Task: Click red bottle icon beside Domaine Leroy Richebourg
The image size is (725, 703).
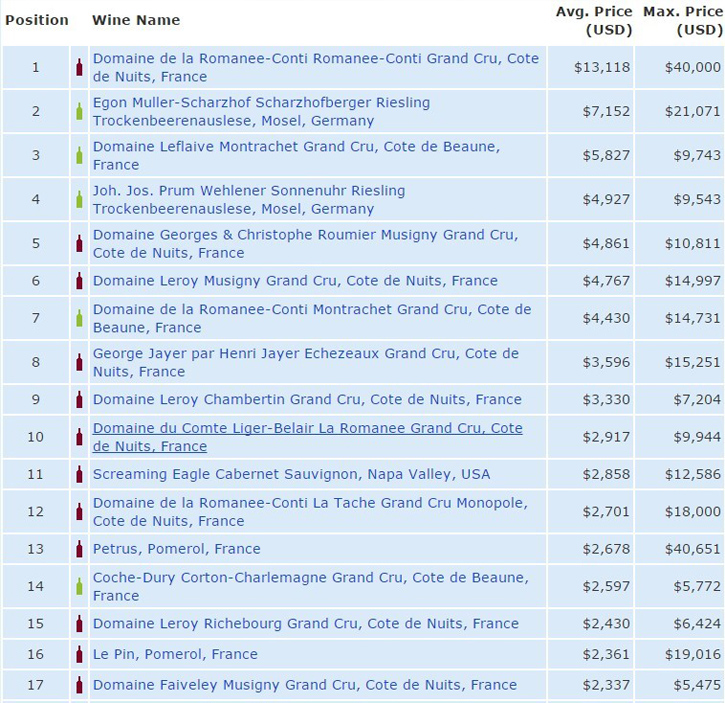Action: point(79,624)
